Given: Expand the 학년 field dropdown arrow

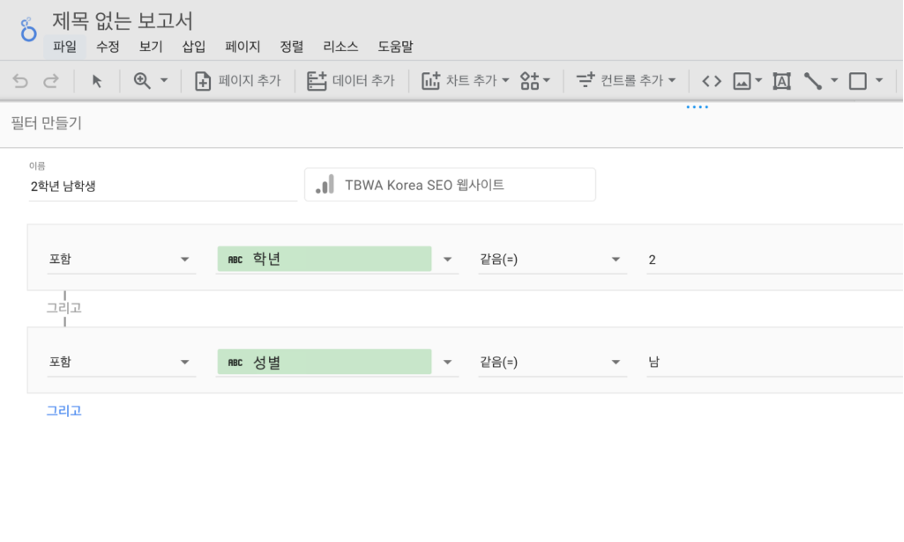Looking at the screenshot, I should (447, 259).
